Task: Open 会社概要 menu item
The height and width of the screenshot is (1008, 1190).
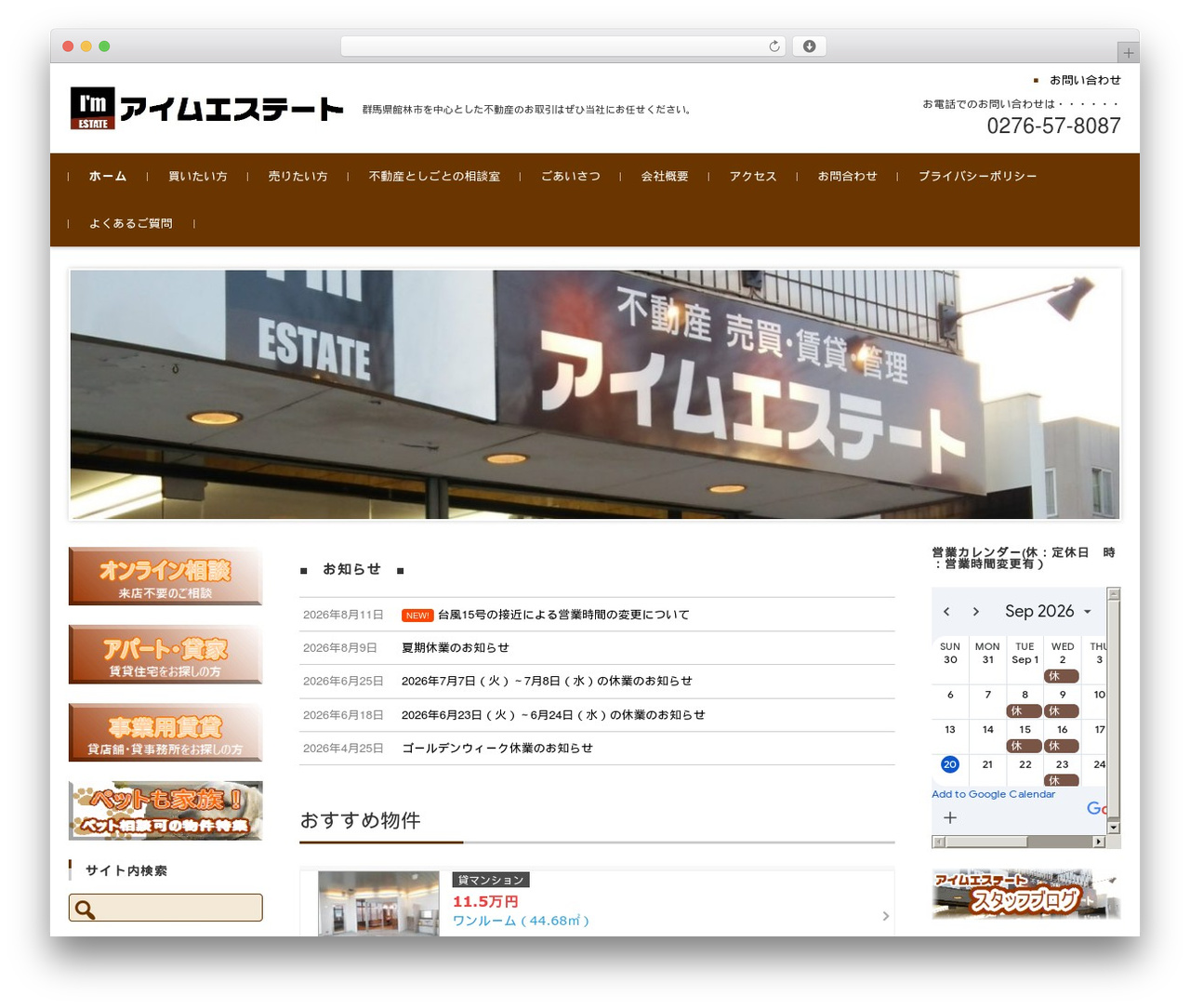Action: click(x=665, y=177)
